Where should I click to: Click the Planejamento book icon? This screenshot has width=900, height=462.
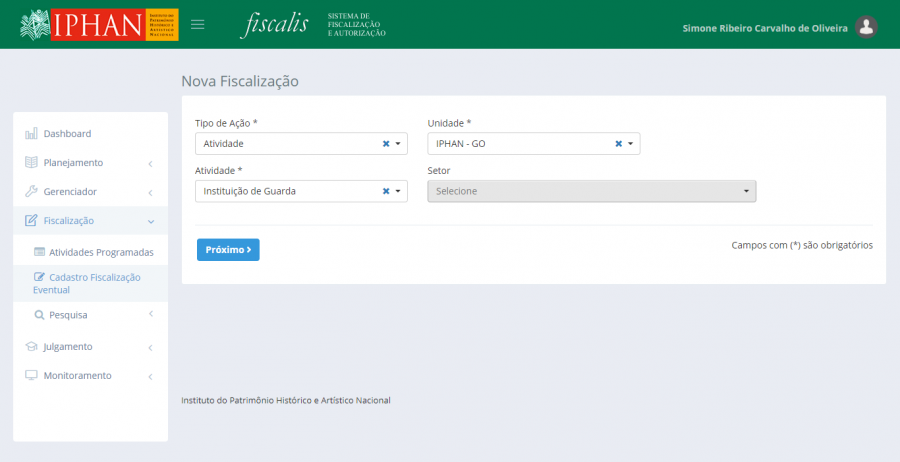click(x=31, y=163)
